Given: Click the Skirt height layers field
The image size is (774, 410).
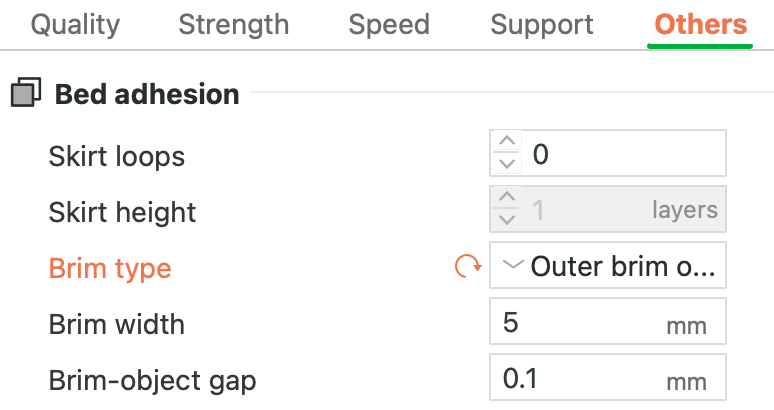Looking at the screenshot, I should click(608, 209).
